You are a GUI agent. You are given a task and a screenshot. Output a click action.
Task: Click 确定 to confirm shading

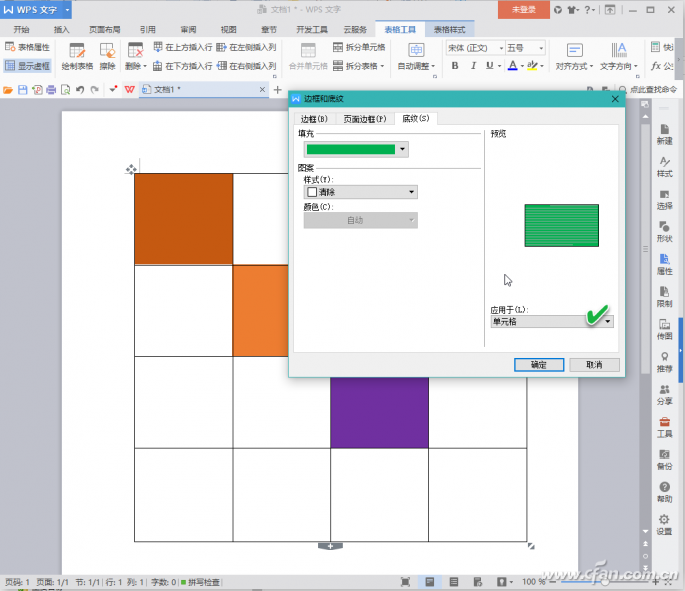(x=539, y=365)
